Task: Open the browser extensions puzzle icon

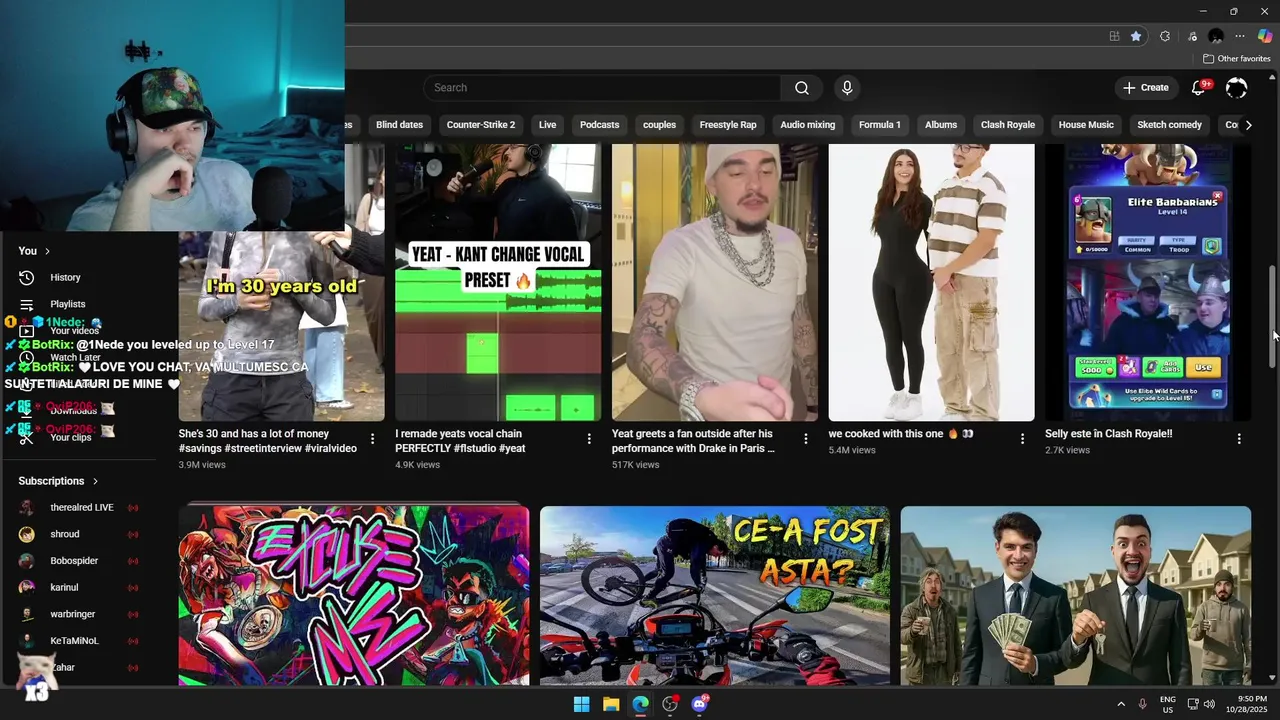Action: pos(1165,36)
